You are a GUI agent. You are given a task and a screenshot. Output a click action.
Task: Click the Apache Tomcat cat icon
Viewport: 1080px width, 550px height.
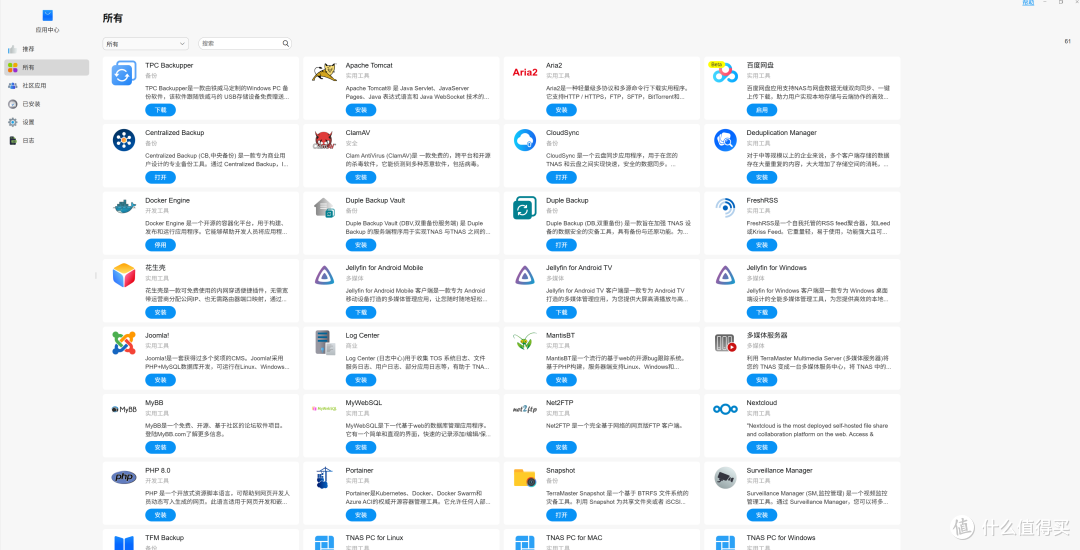point(324,72)
